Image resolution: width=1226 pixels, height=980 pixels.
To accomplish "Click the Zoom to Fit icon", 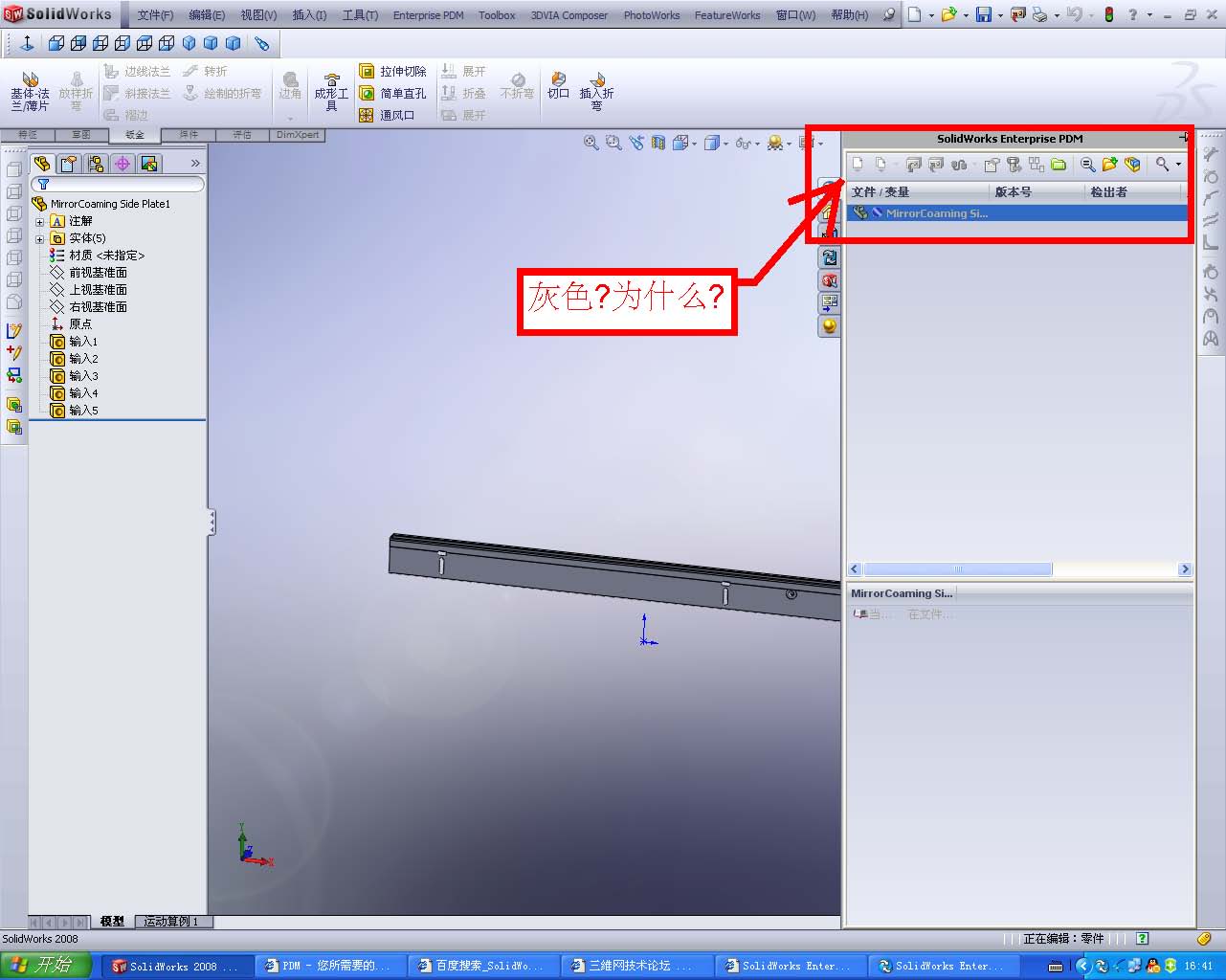I will [x=591, y=143].
